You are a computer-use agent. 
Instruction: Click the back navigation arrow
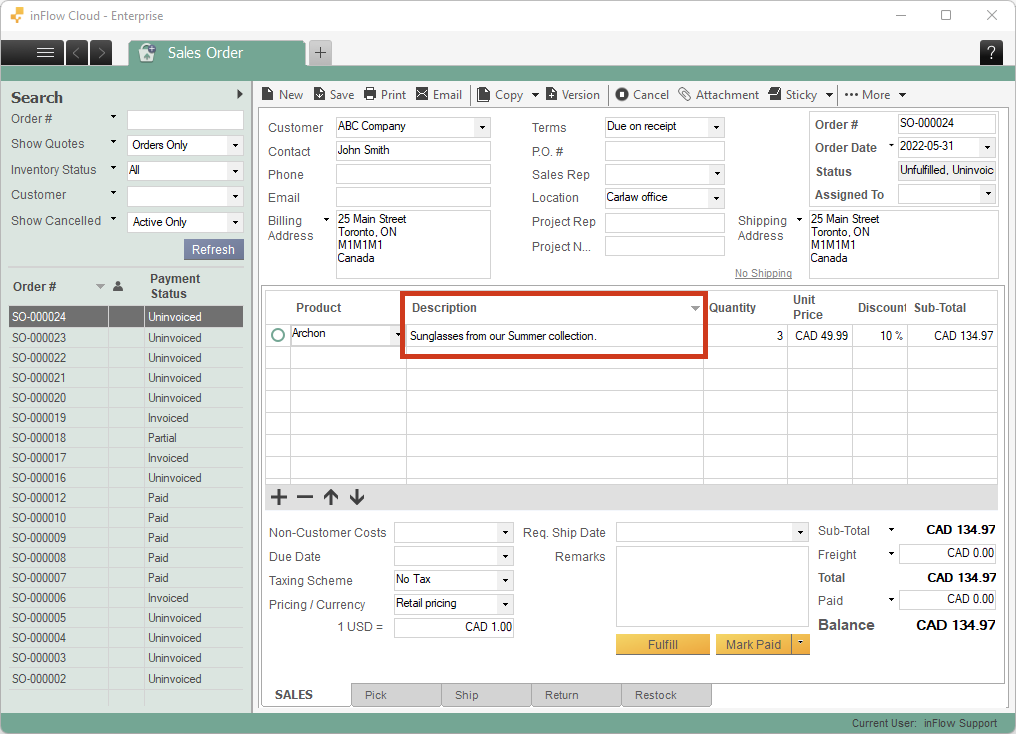77,53
